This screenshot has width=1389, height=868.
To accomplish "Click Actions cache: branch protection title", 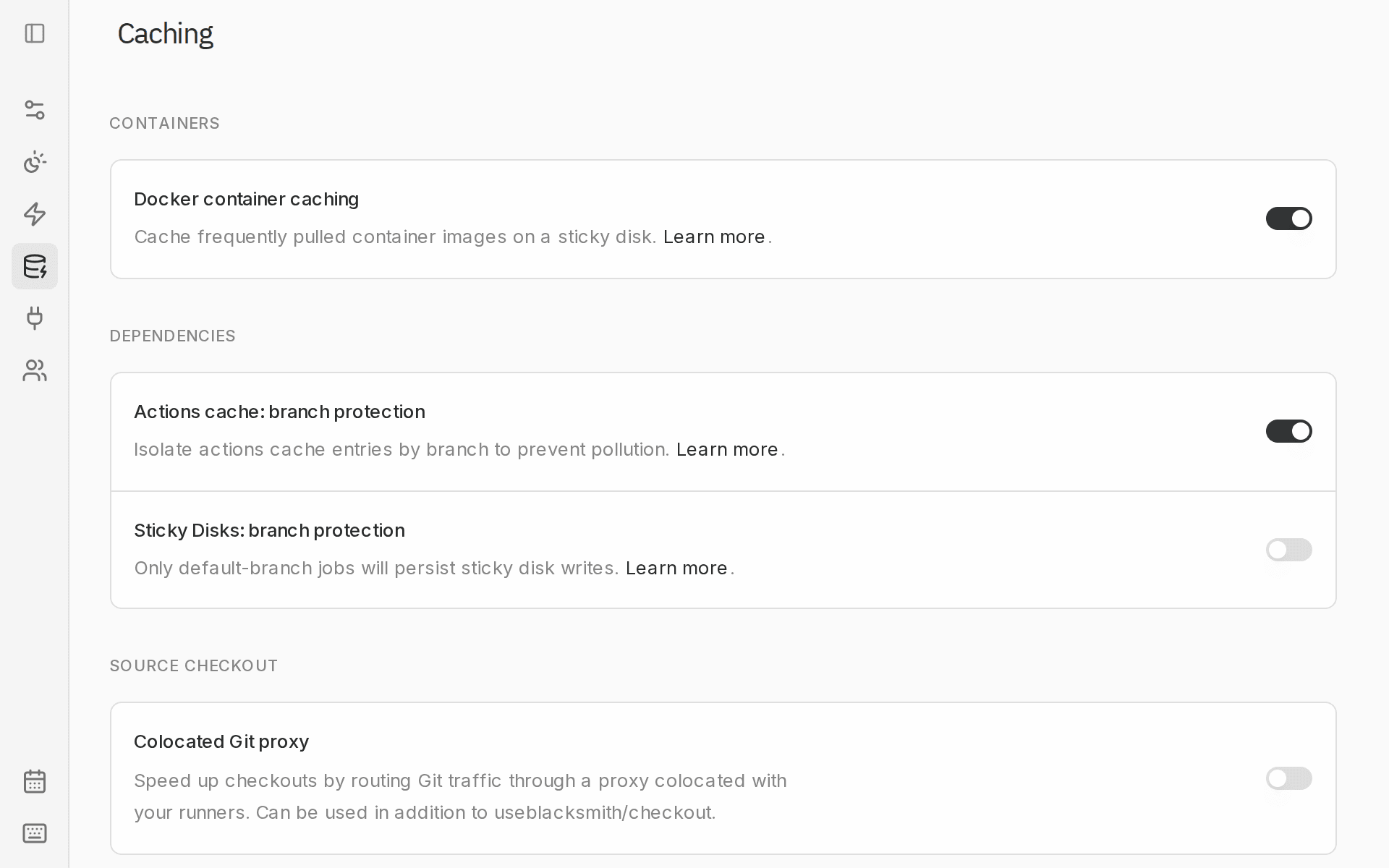I will (x=279, y=412).
